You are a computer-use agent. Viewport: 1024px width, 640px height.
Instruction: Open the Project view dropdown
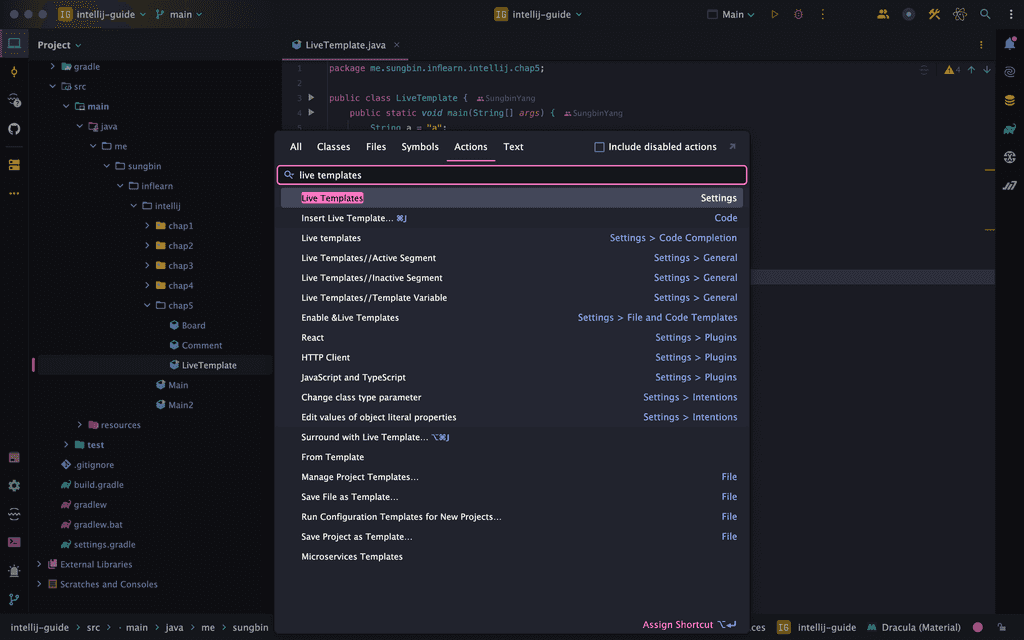pyautogui.click(x=59, y=45)
